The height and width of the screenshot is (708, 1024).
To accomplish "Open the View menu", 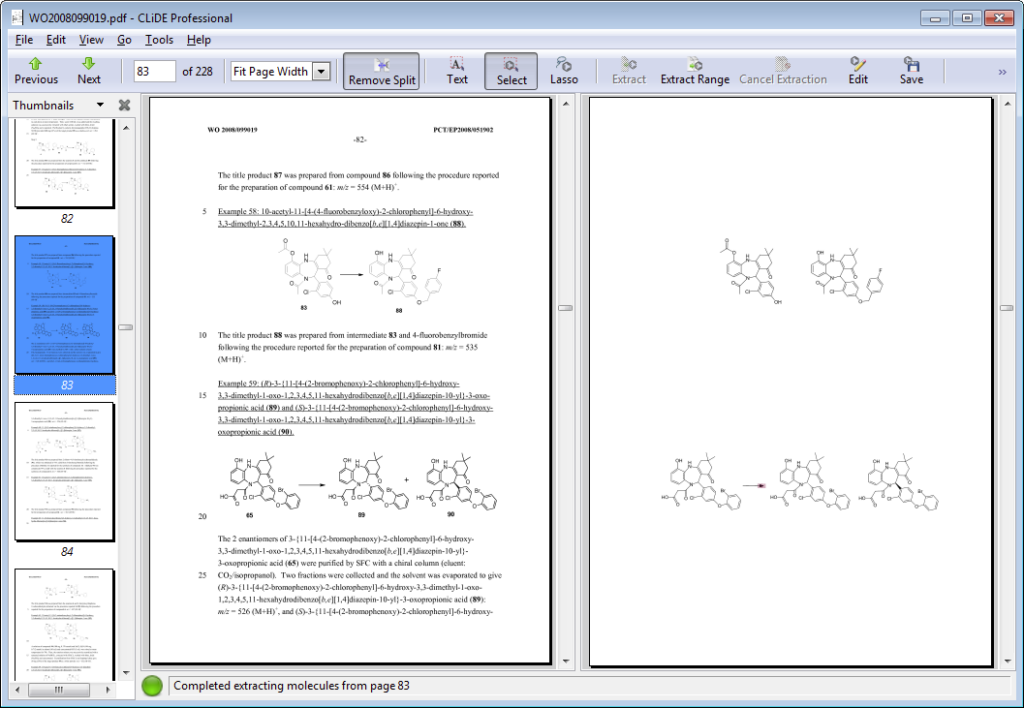I will tap(91, 40).
